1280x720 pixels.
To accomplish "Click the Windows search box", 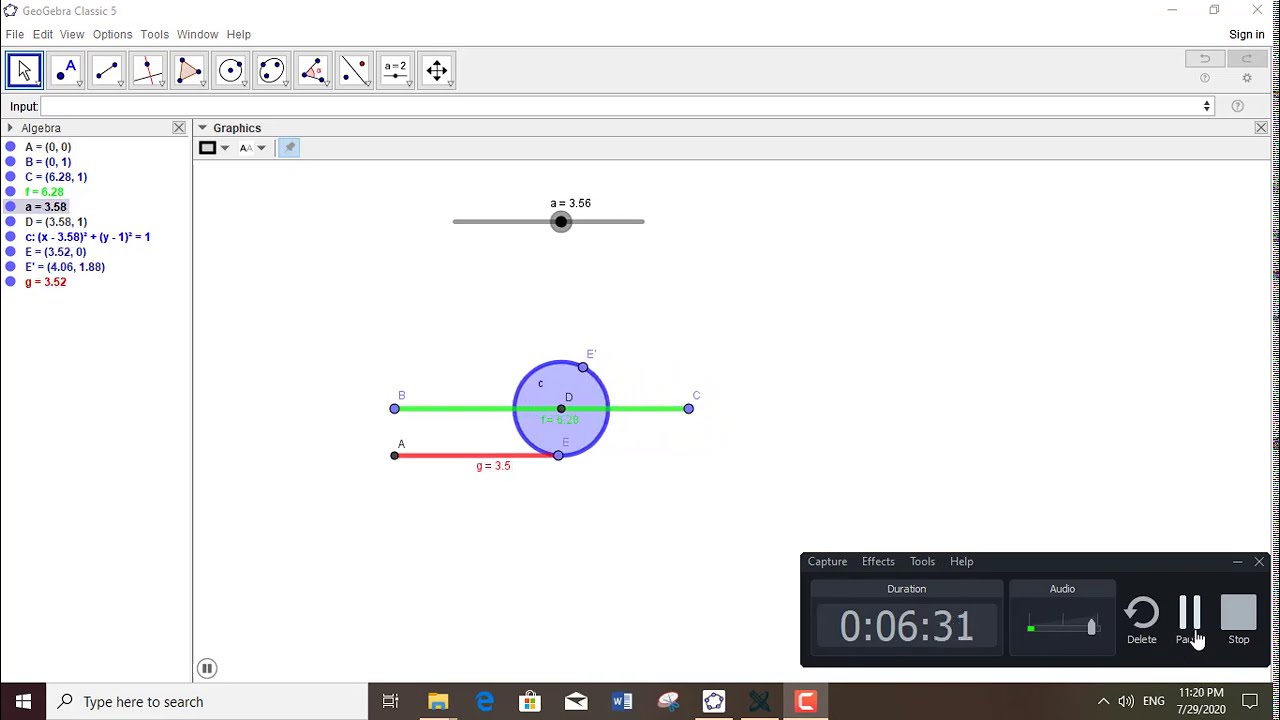I will [x=208, y=701].
